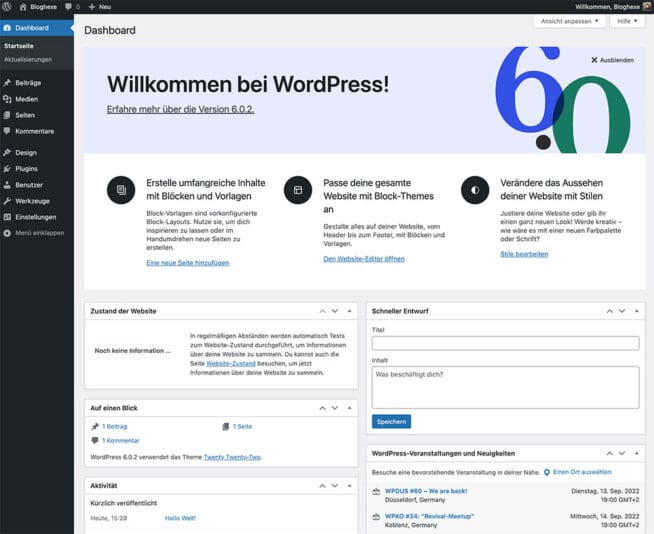Screen dimensions: 654x534
Task: Open WPKO #34 Revival-Meetup event link
Action: [x=429, y=516]
